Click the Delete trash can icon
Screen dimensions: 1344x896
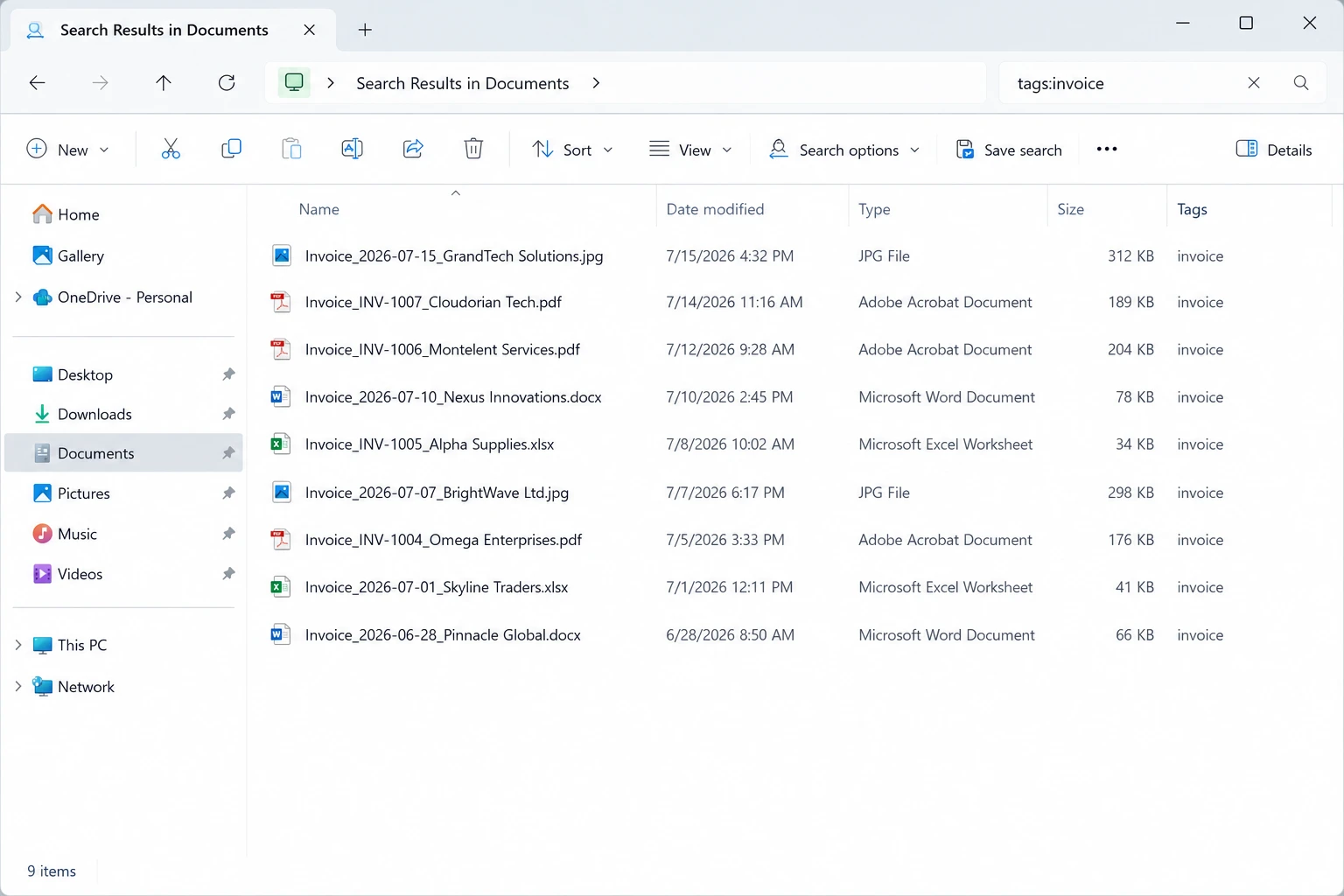(473, 149)
